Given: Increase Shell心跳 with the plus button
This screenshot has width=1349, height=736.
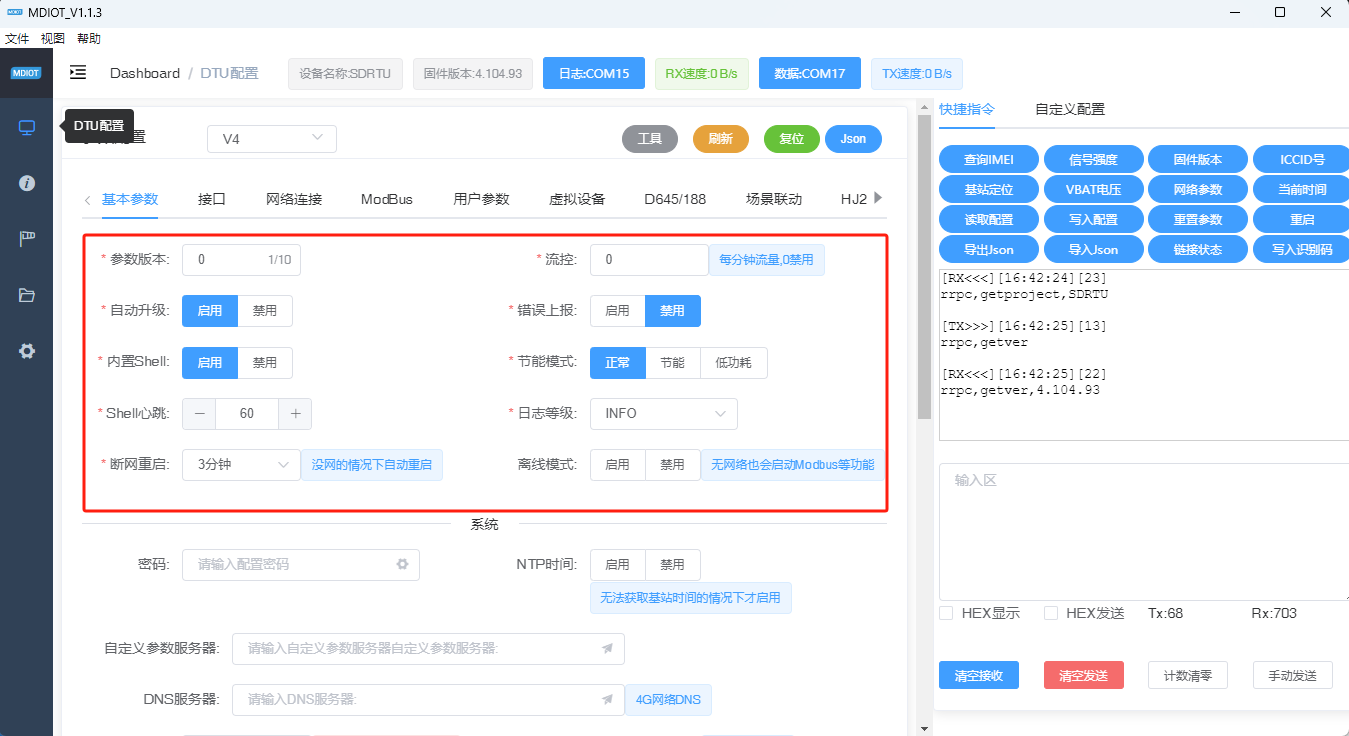Looking at the screenshot, I should (x=295, y=414).
